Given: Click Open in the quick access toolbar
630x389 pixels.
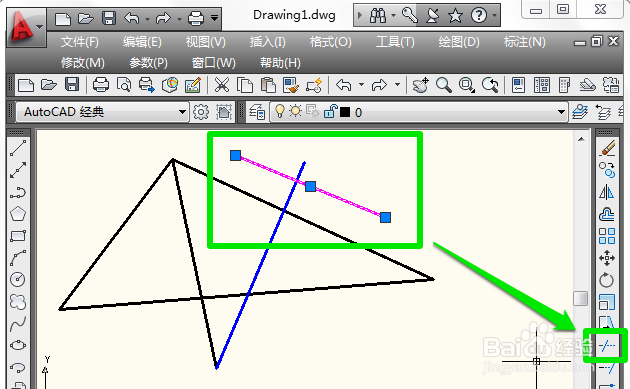Looking at the screenshot, I should point(86,19).
